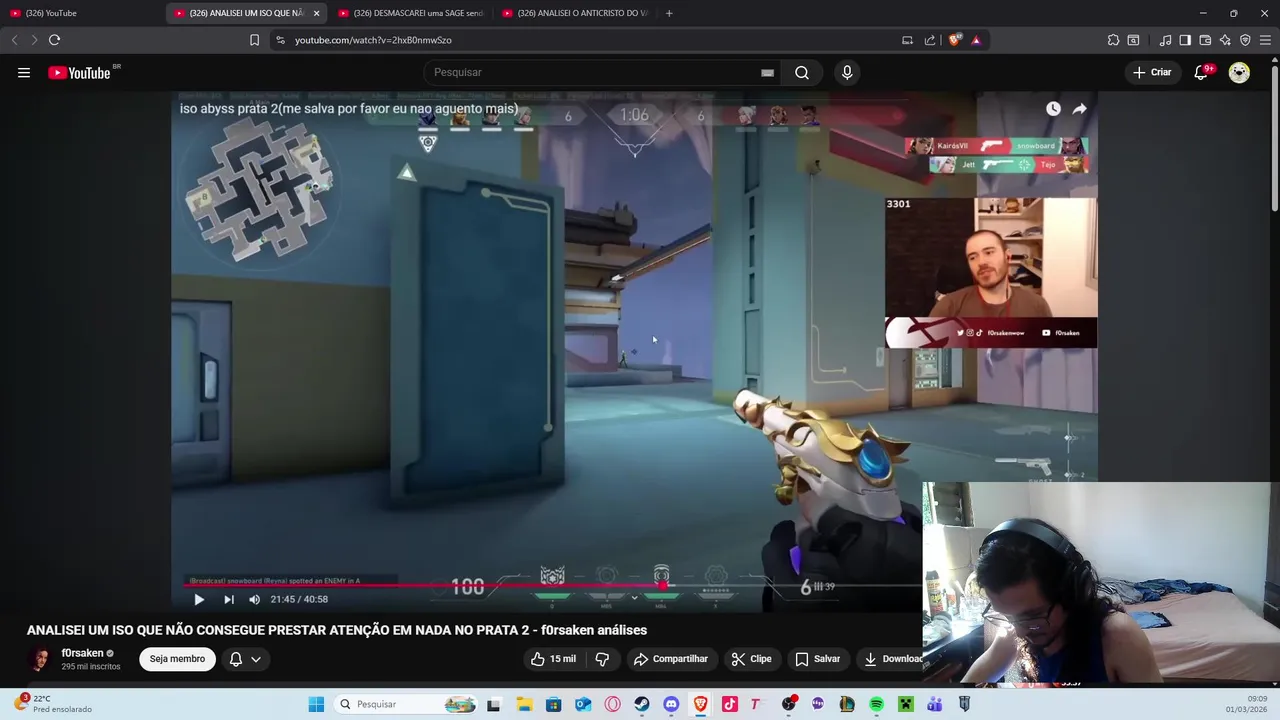Click the Download button
This screenshot has width=1280, height=720.
point(892,659)
